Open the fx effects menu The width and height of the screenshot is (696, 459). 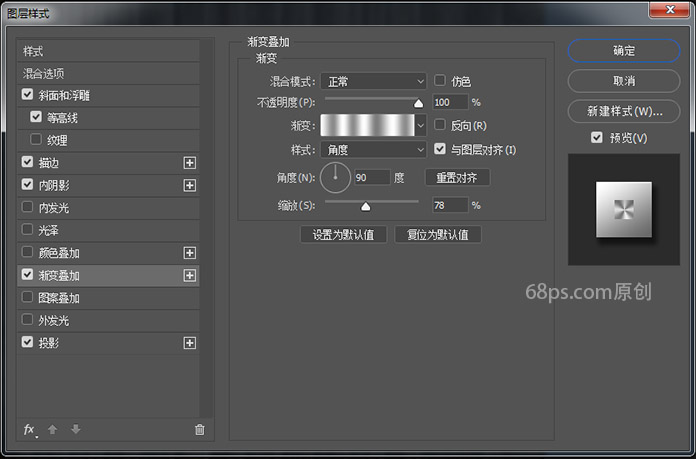[x=29, y=429]
